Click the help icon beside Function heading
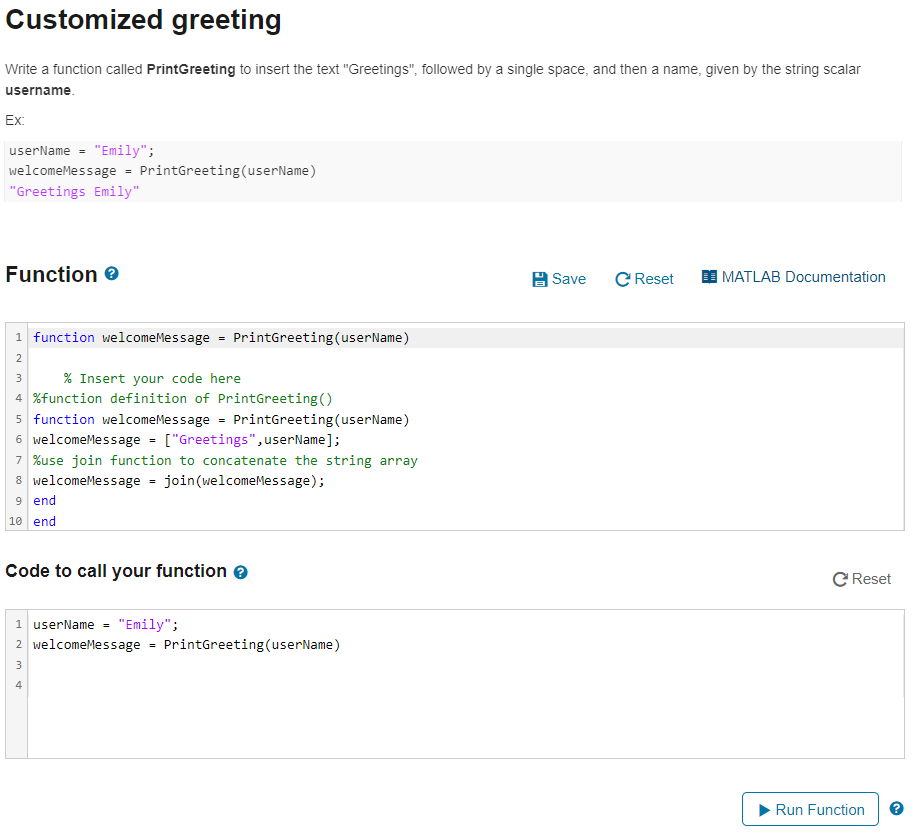Screen dimensions: 924x835 pyautogui.click(x=111, y=273)
